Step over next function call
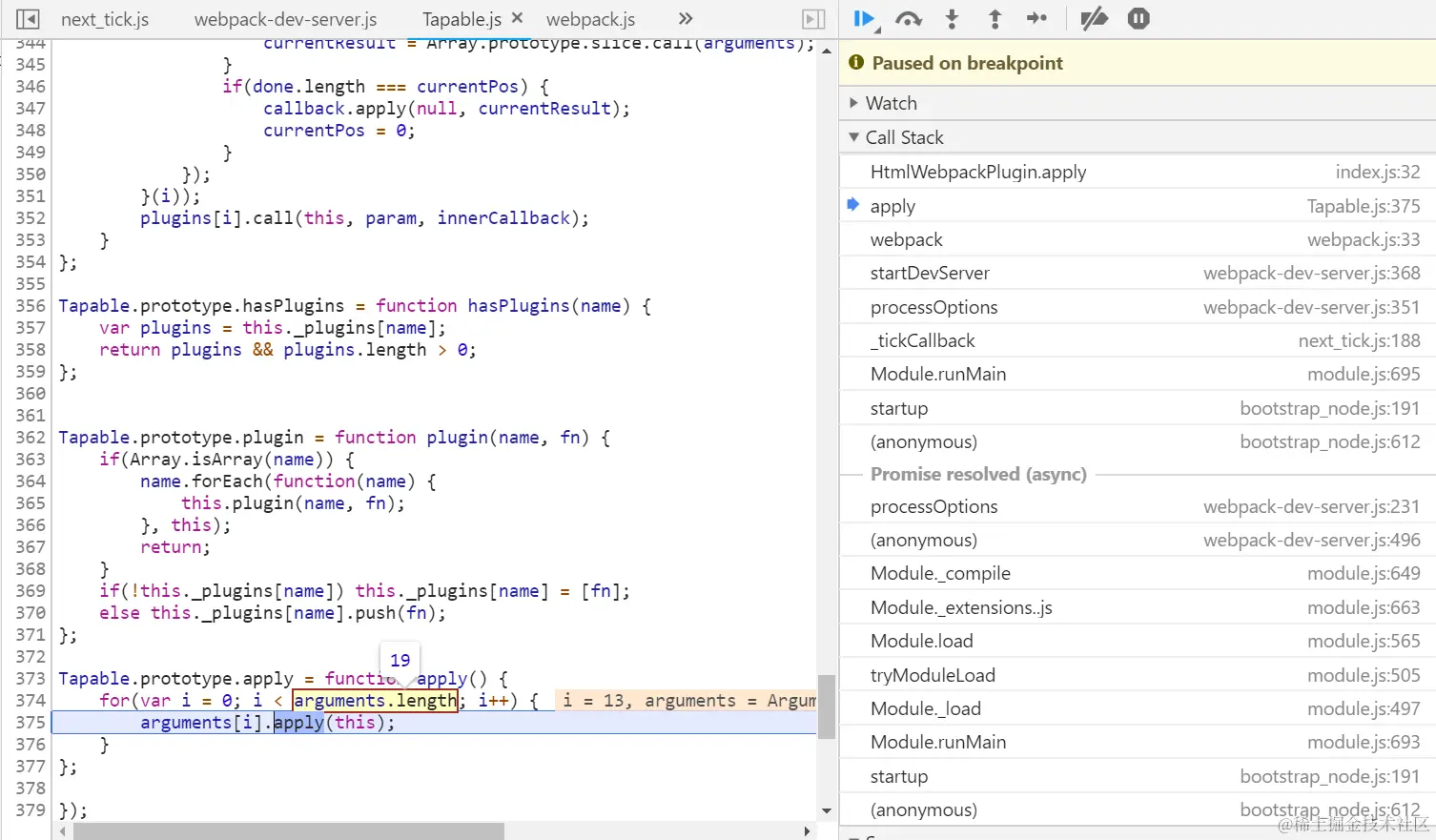The width and height of the screenshot is (1436, 840). click(909, 18)
